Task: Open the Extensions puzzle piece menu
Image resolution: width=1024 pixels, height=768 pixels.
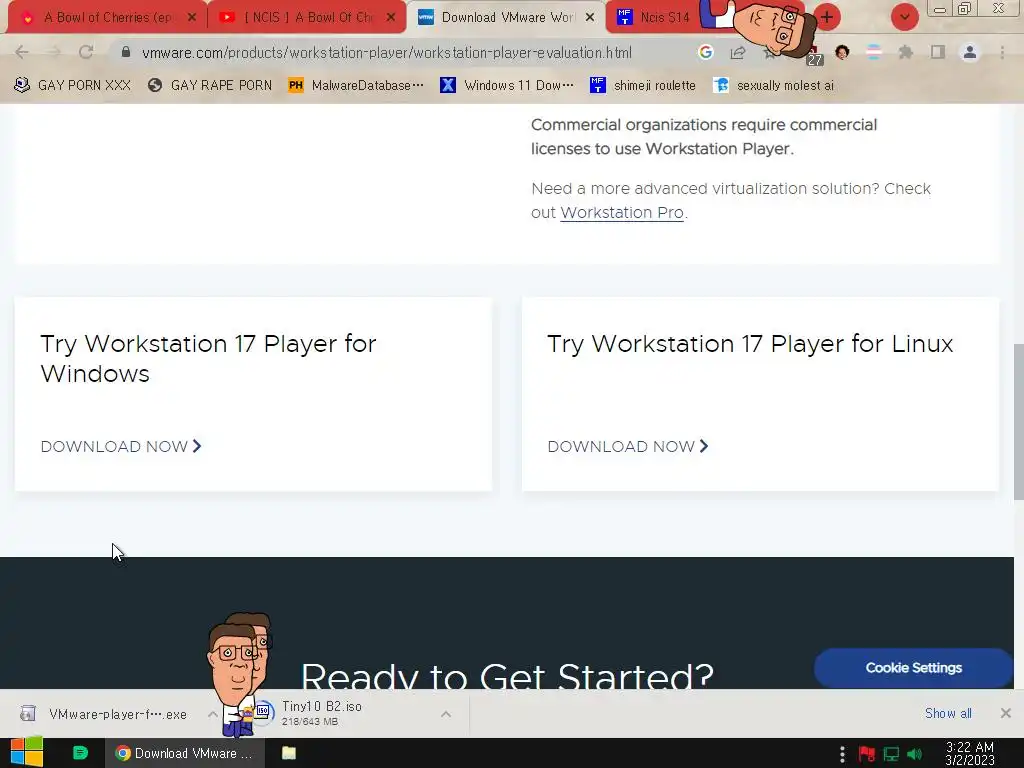Action: 906,52
